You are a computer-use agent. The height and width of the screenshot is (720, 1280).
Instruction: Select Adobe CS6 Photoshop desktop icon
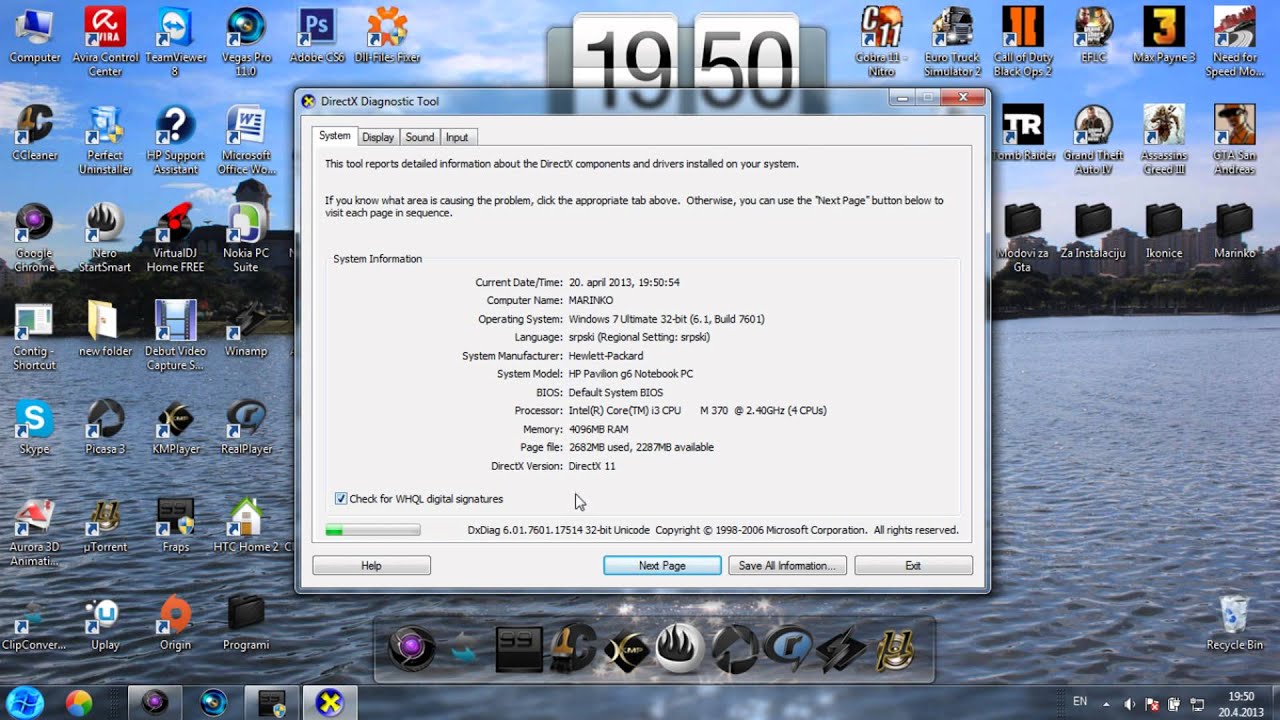pyautogui.click(x=317, y=35)
